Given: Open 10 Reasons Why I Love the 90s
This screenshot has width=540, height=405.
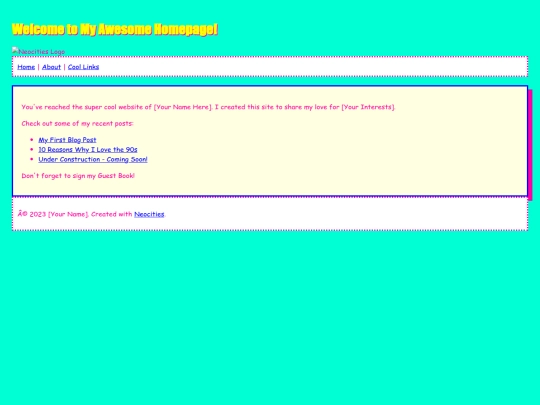Looking at the screenshot, I should point(88,149).
